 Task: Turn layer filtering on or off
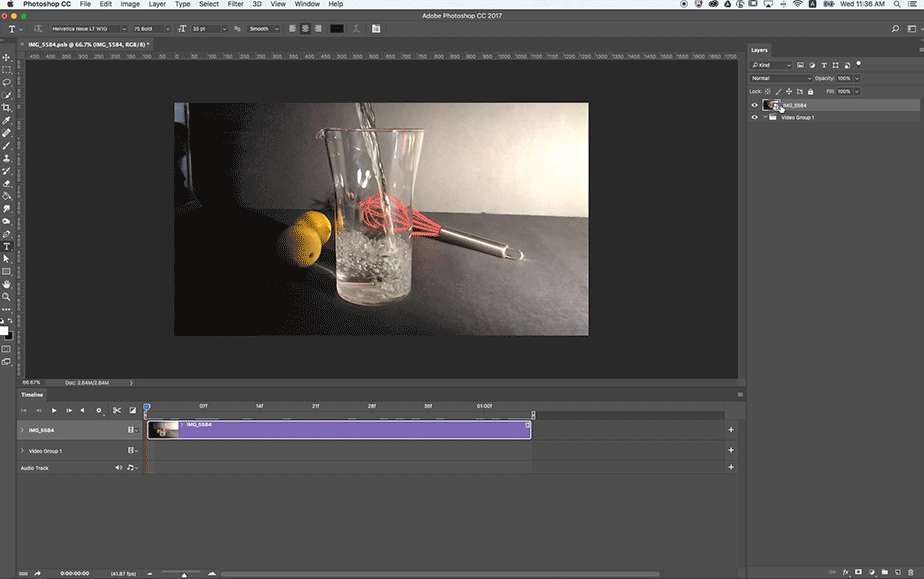tap(859, 64)
